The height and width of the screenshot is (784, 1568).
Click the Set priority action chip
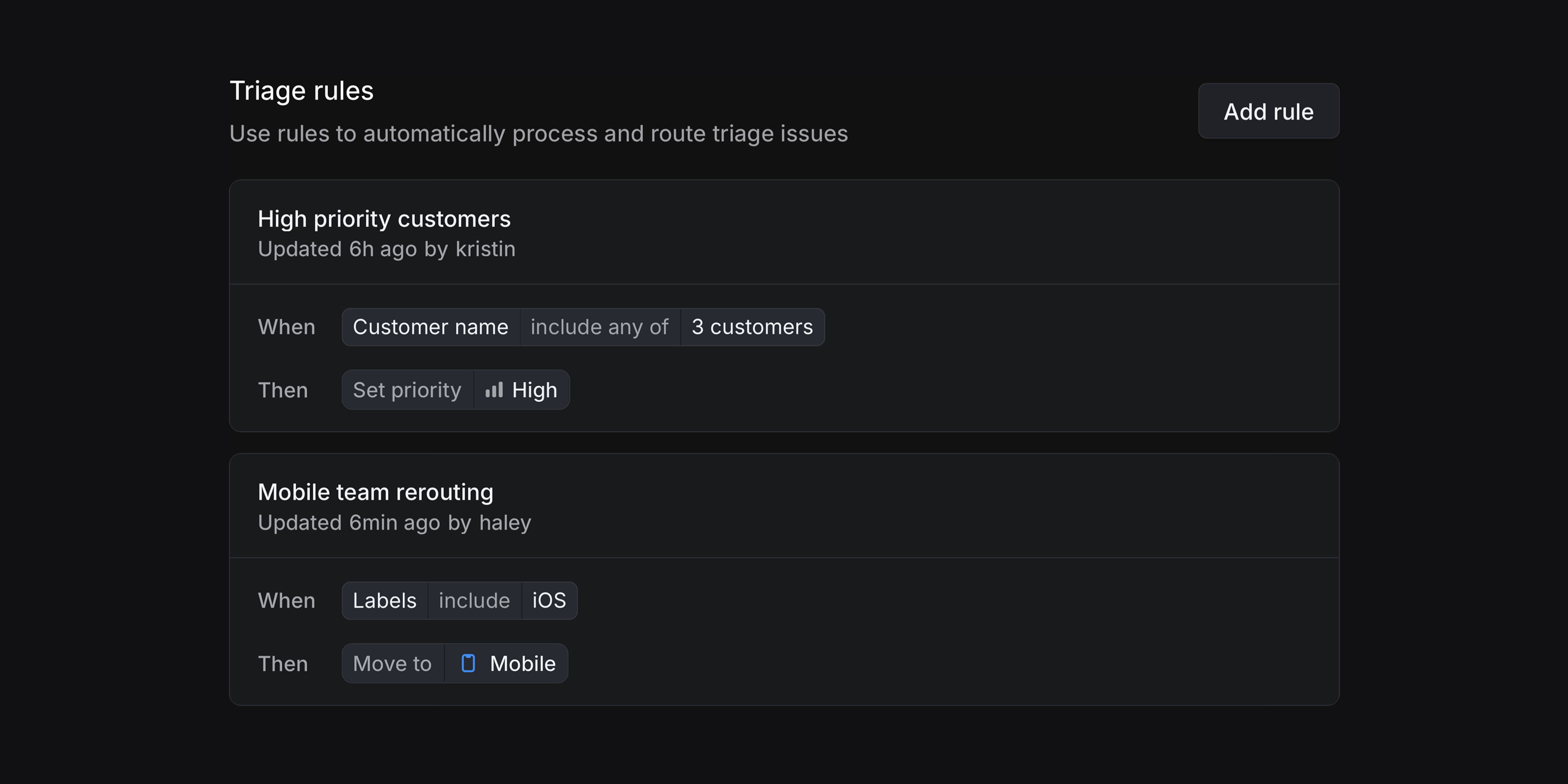pyautogui.click(x=407, y=389)
